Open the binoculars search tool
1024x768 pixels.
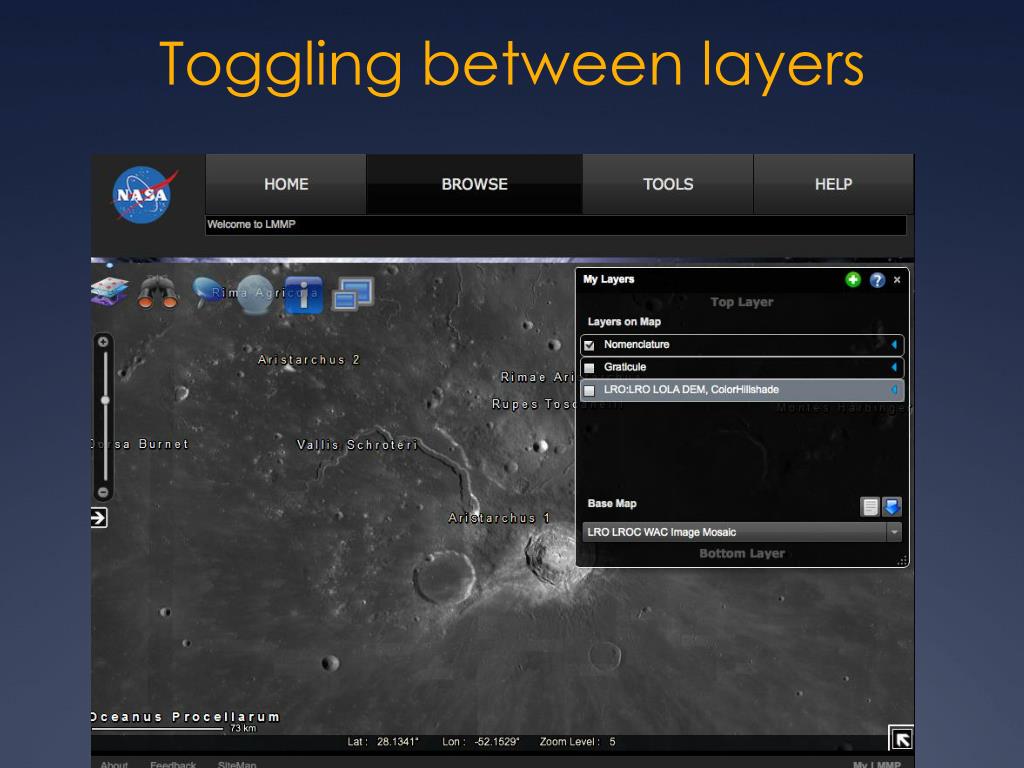(157, 292)
